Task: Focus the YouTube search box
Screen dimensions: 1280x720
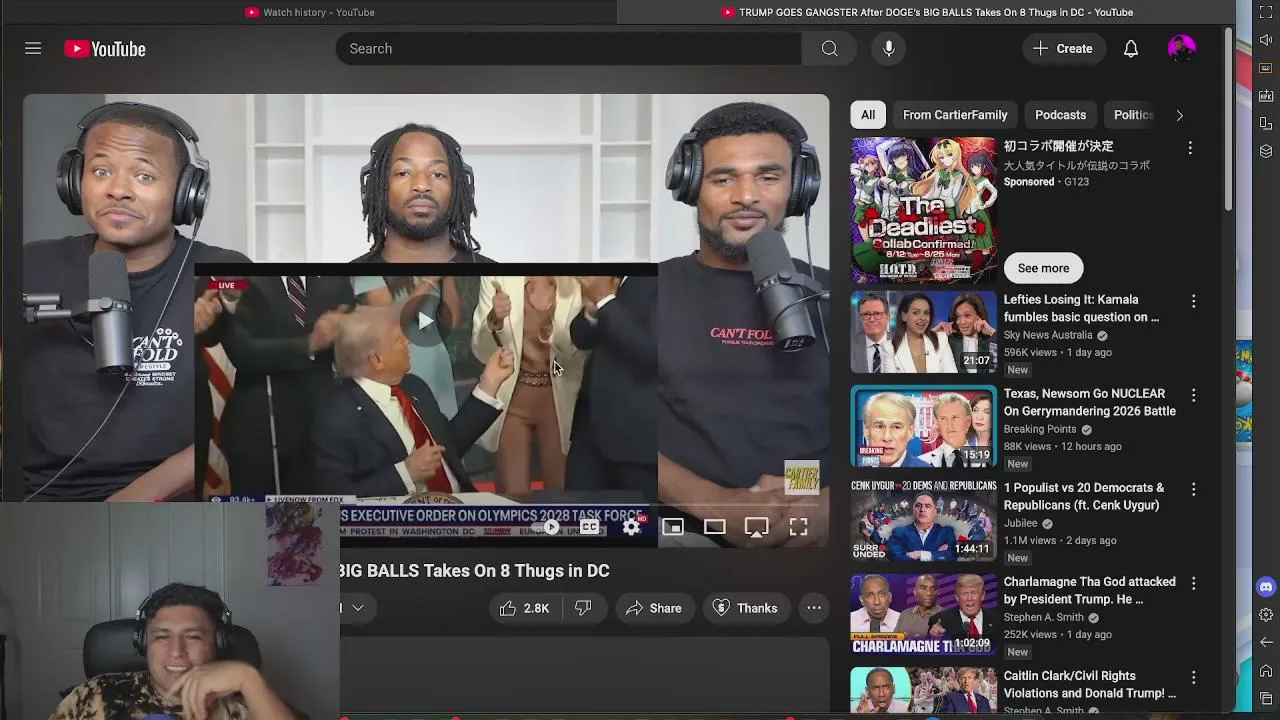Action: coord(568,48)
